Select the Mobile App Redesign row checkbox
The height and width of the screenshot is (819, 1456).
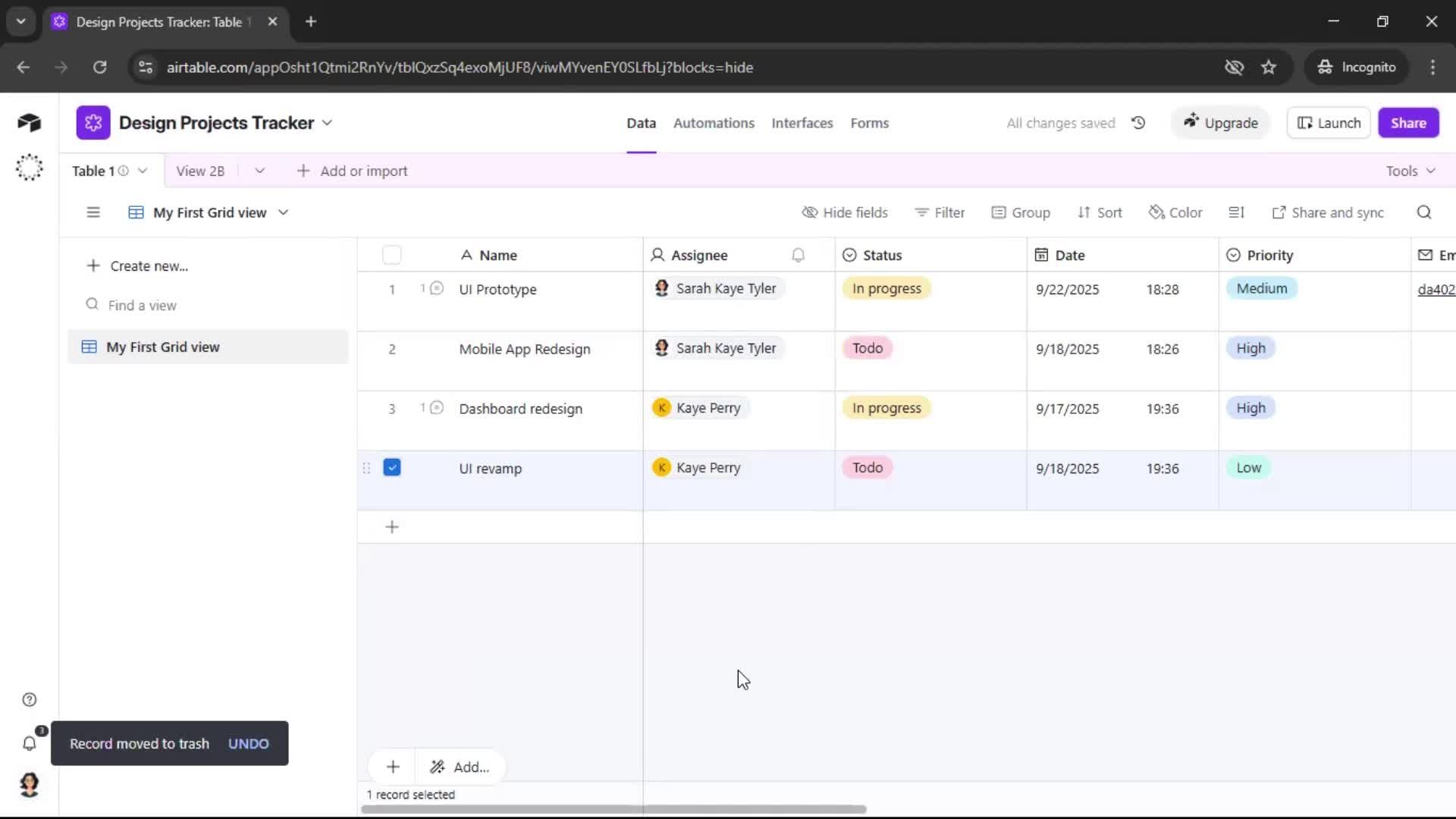pyautogui.click(x=392, y=349)
